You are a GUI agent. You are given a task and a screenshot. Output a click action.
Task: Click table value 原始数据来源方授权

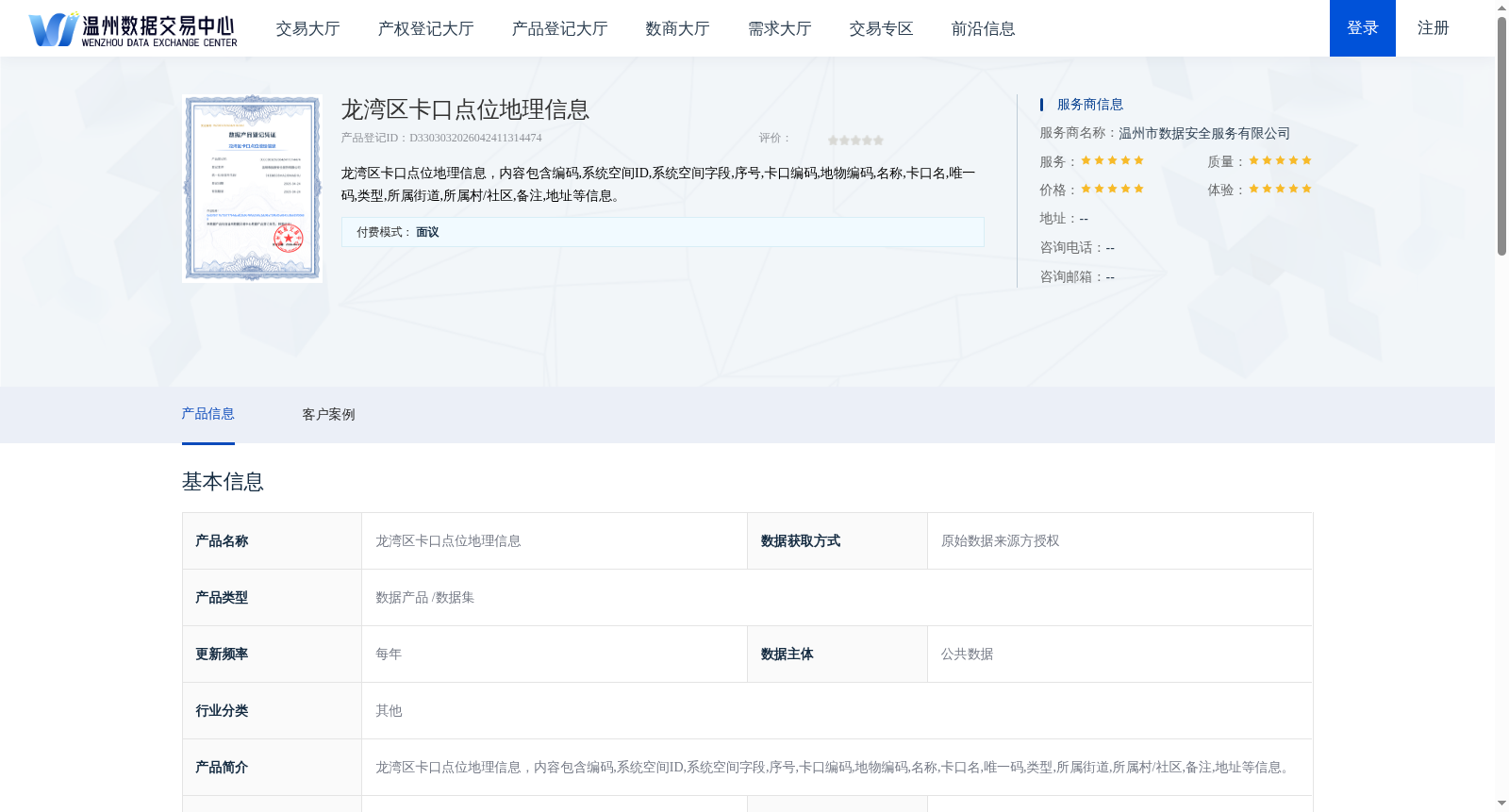coord(1000,541)
